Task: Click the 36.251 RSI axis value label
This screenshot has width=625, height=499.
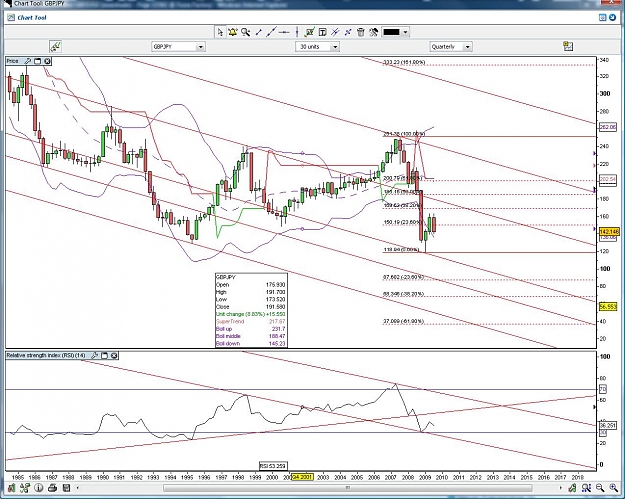Action: point(608,425)
